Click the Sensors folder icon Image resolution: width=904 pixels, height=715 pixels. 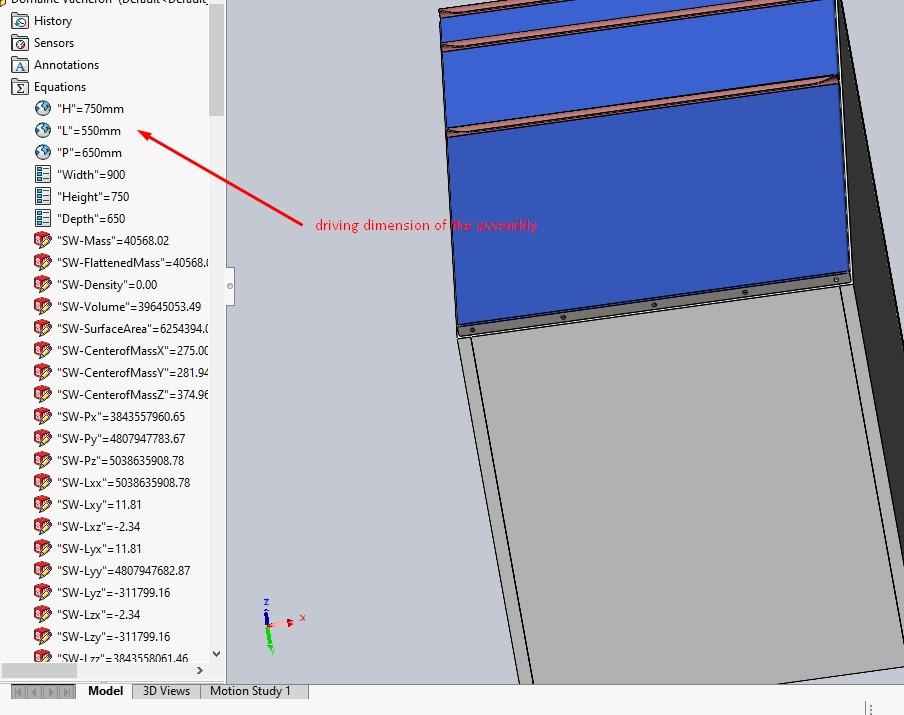click(20, 43)
